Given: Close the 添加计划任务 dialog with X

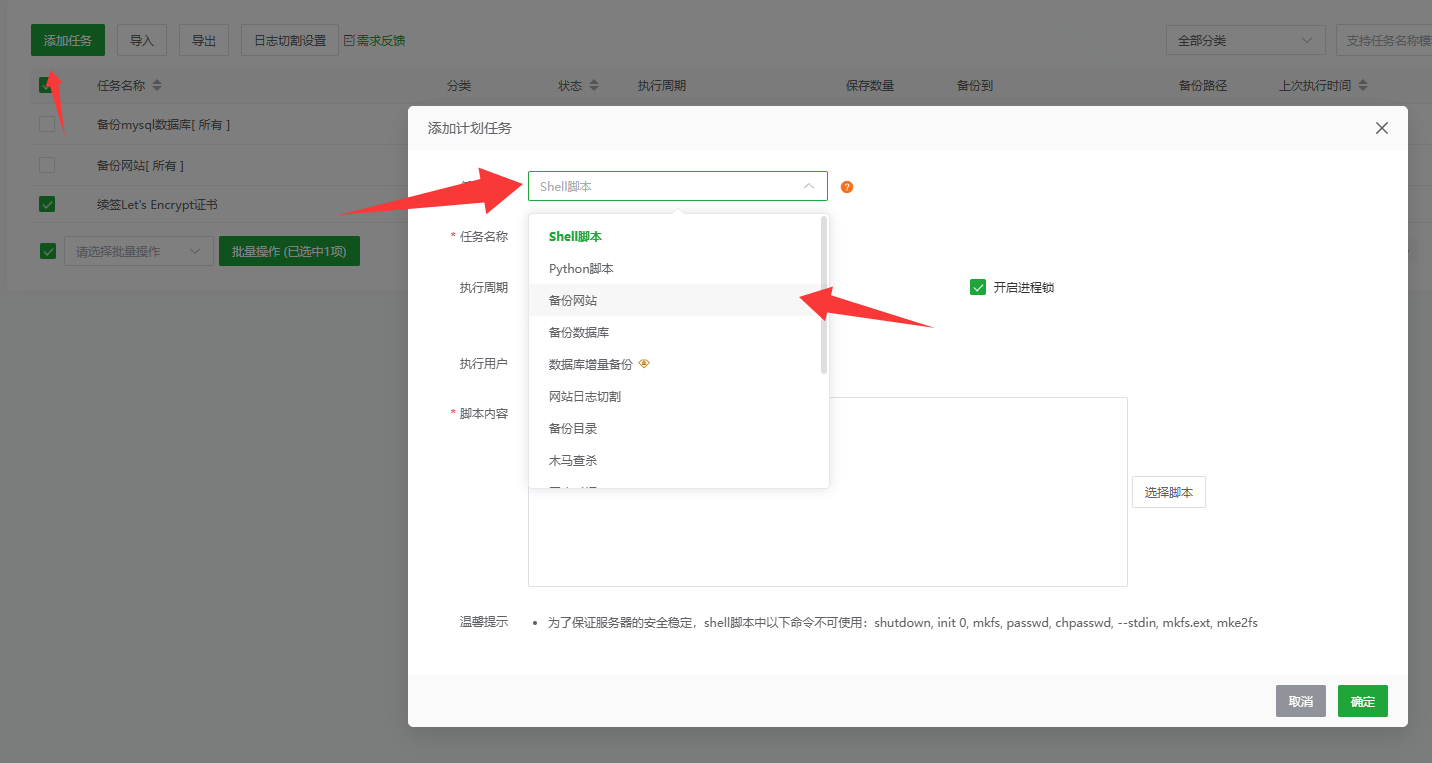Looking at the screenshot, I should click(1381, 128).
